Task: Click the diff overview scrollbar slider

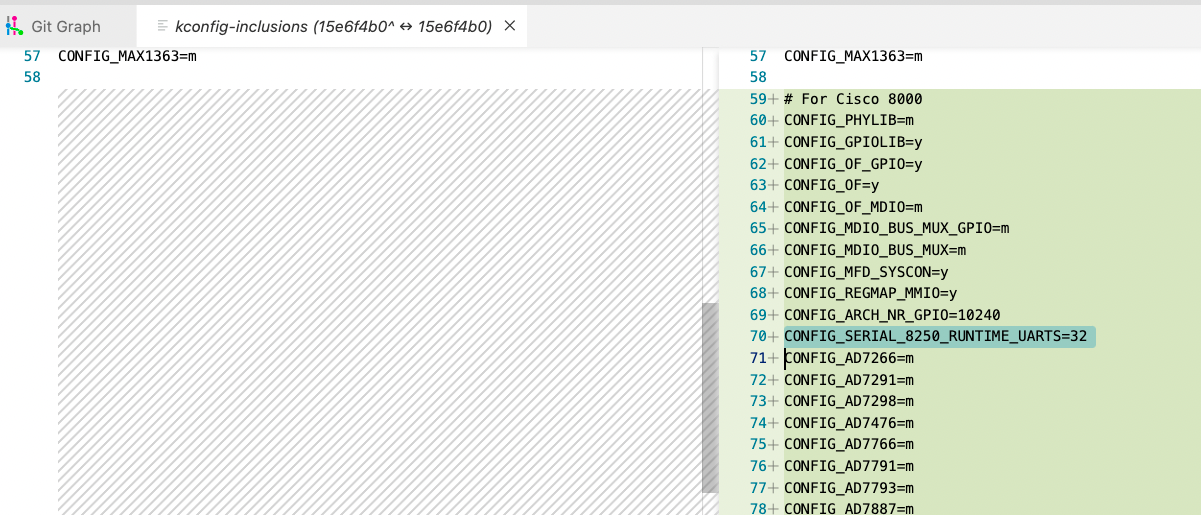Action: tap(710, 398)
